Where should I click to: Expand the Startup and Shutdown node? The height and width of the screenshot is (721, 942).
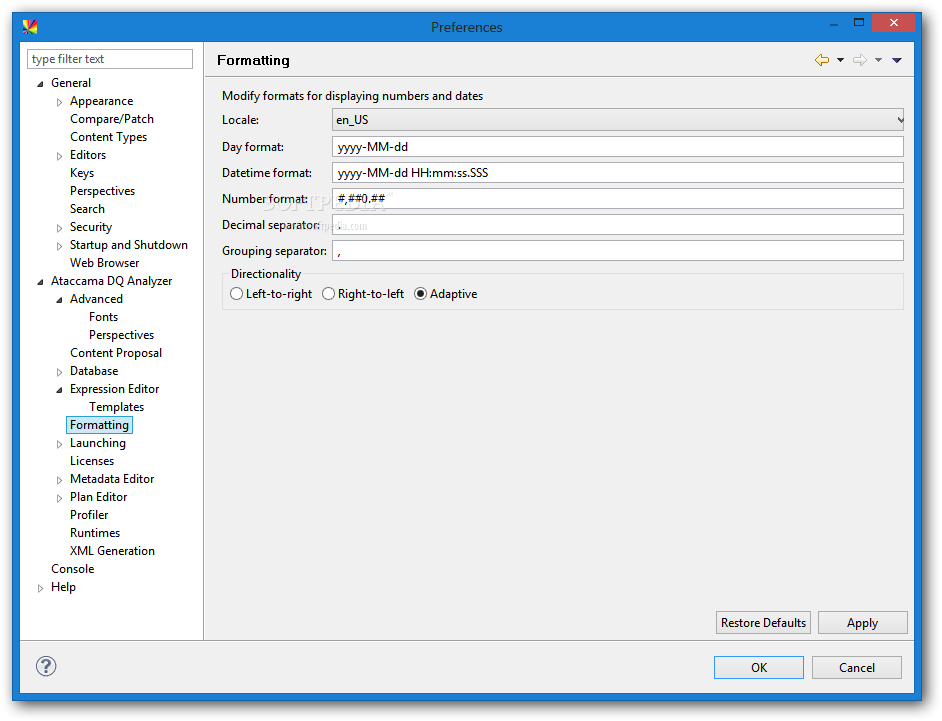coord(59,246)
